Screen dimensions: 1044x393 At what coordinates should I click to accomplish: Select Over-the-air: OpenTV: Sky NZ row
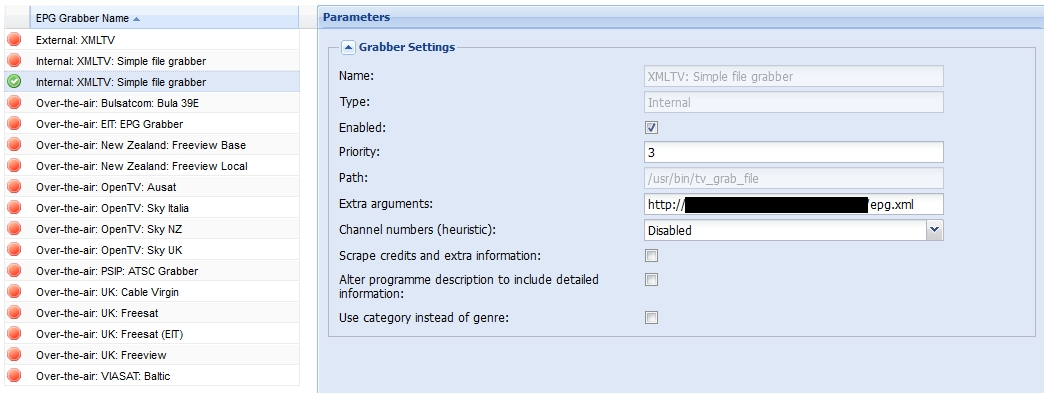pos(152,229)
